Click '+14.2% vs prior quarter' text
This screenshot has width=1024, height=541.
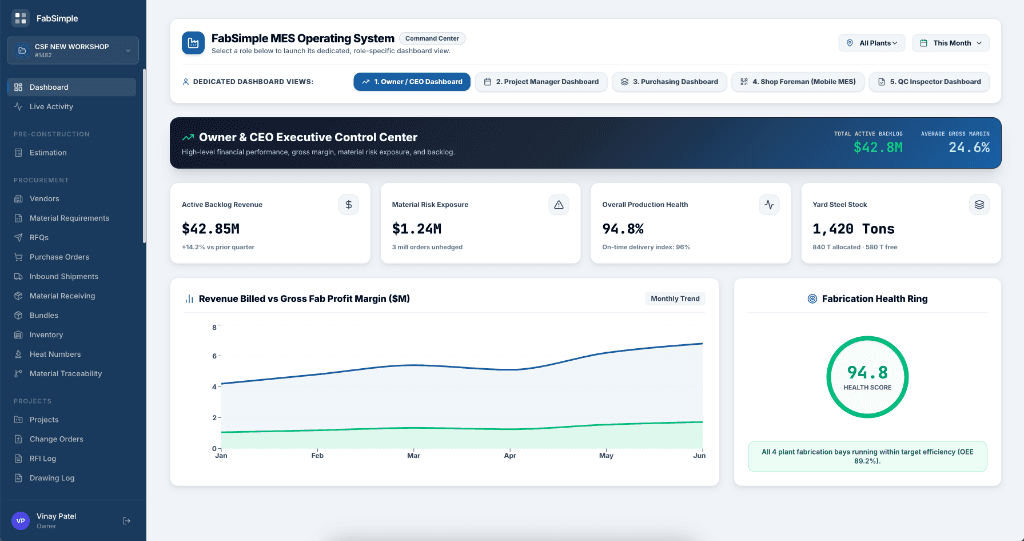coord(217,247)
